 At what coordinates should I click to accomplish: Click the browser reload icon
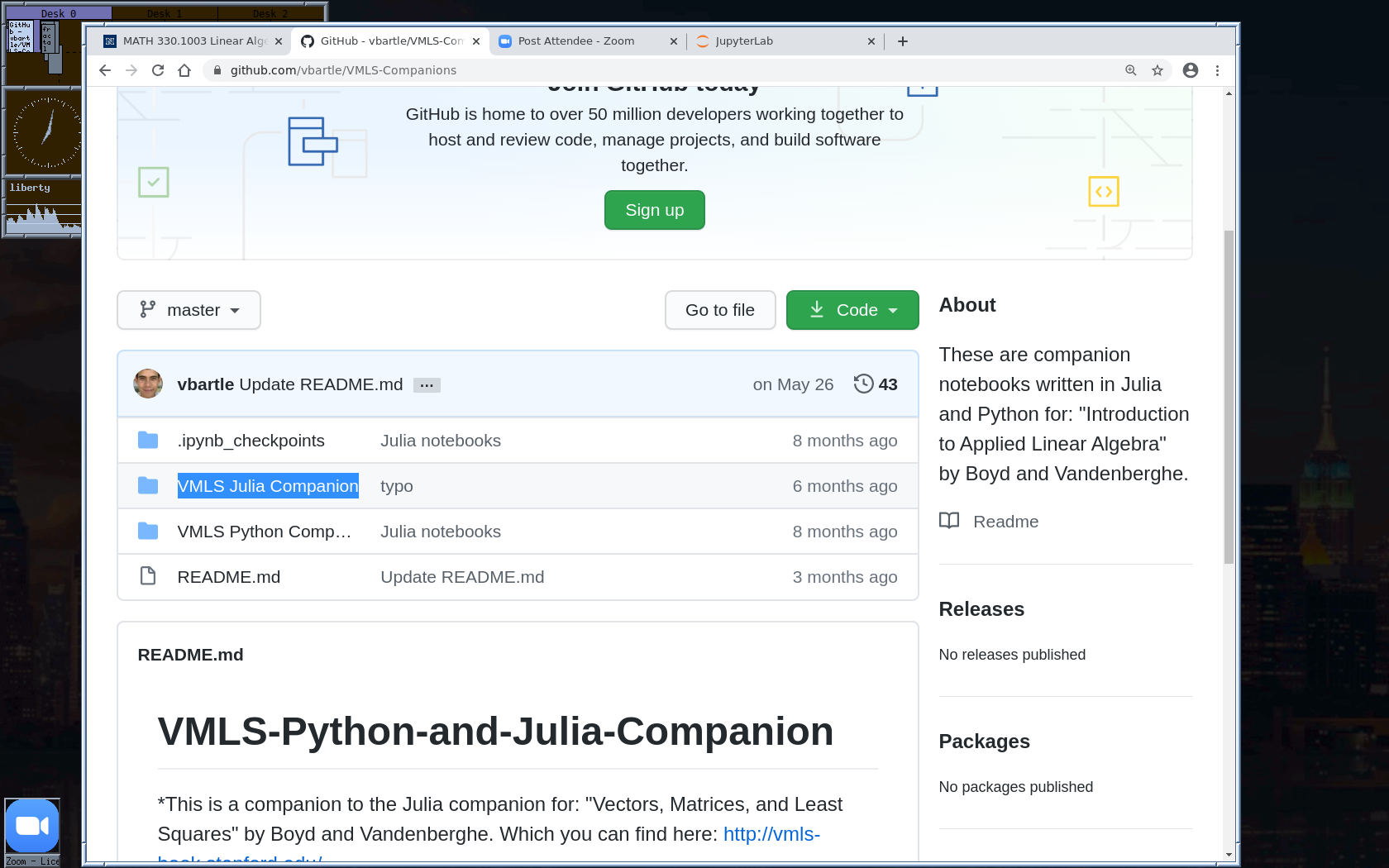[x=158, y=70]
